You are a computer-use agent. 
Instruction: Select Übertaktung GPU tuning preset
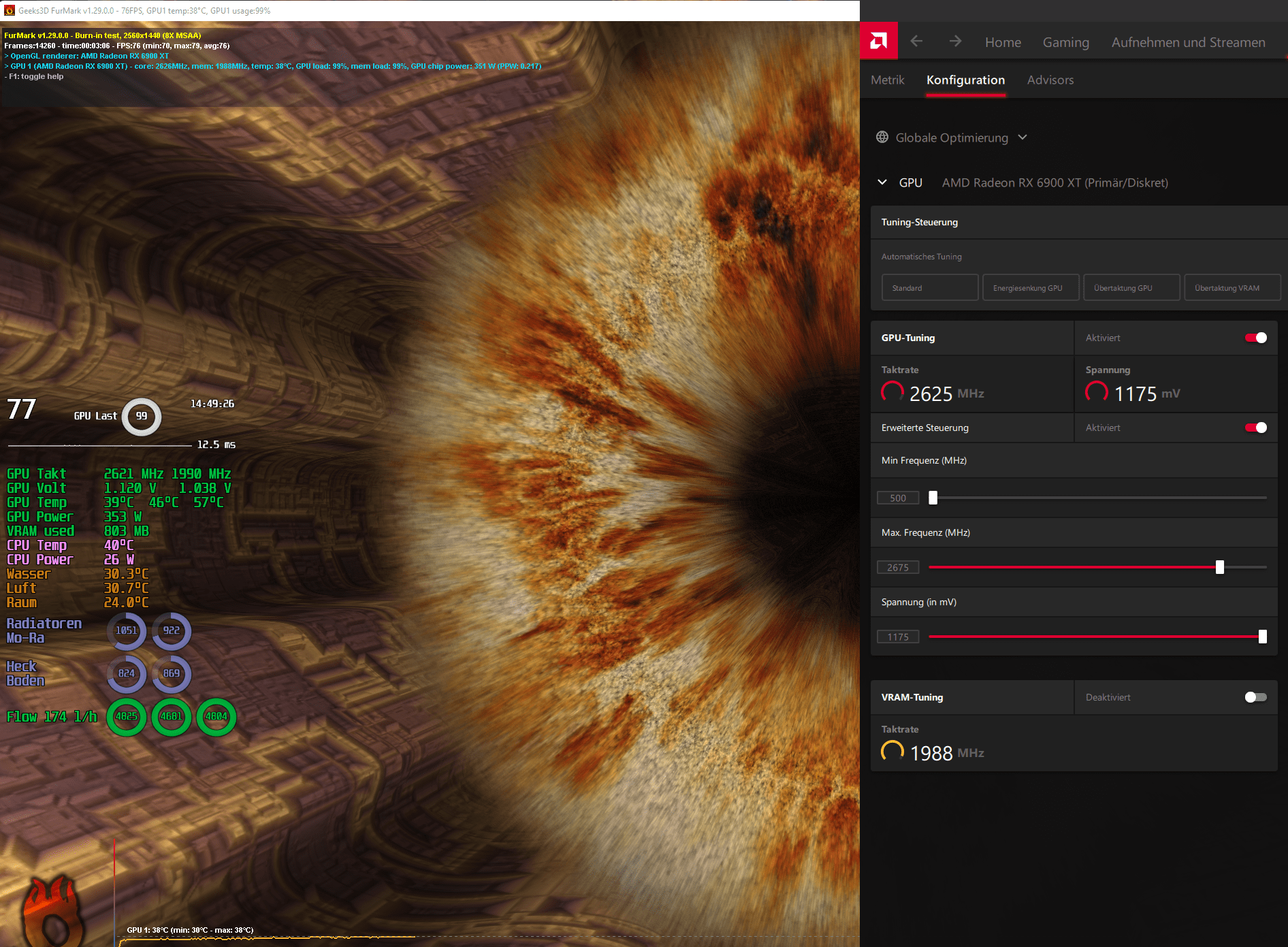click(x=1131, y=287)
